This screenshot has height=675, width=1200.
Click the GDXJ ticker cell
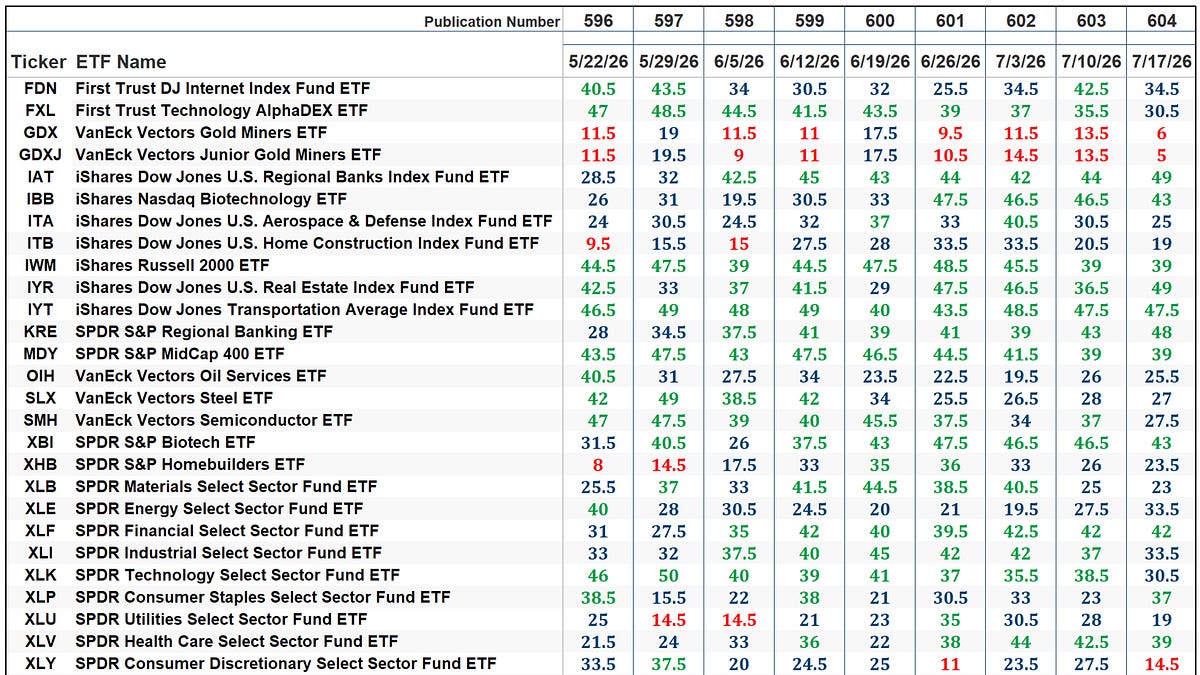pyautogui.click(x=39, y=155)
